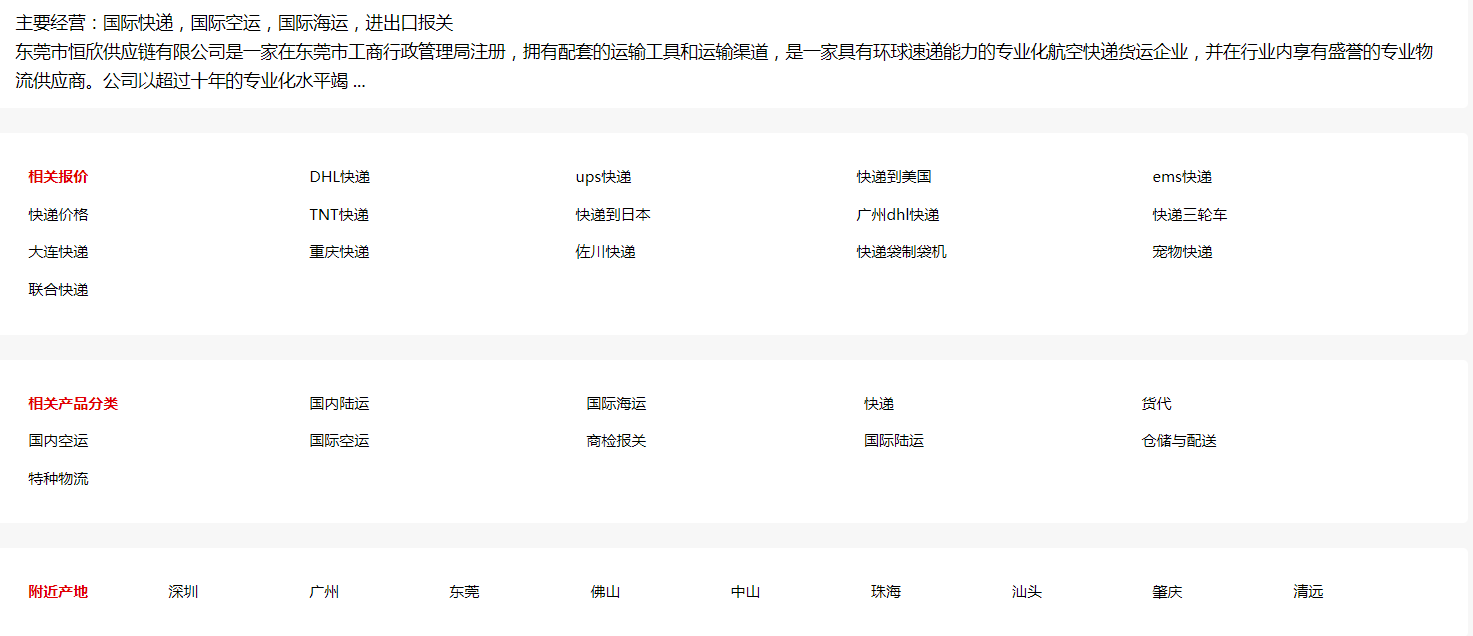Go to 广州dhl快递 link
Screen dimensions: 1473x636
coord(897,215)
